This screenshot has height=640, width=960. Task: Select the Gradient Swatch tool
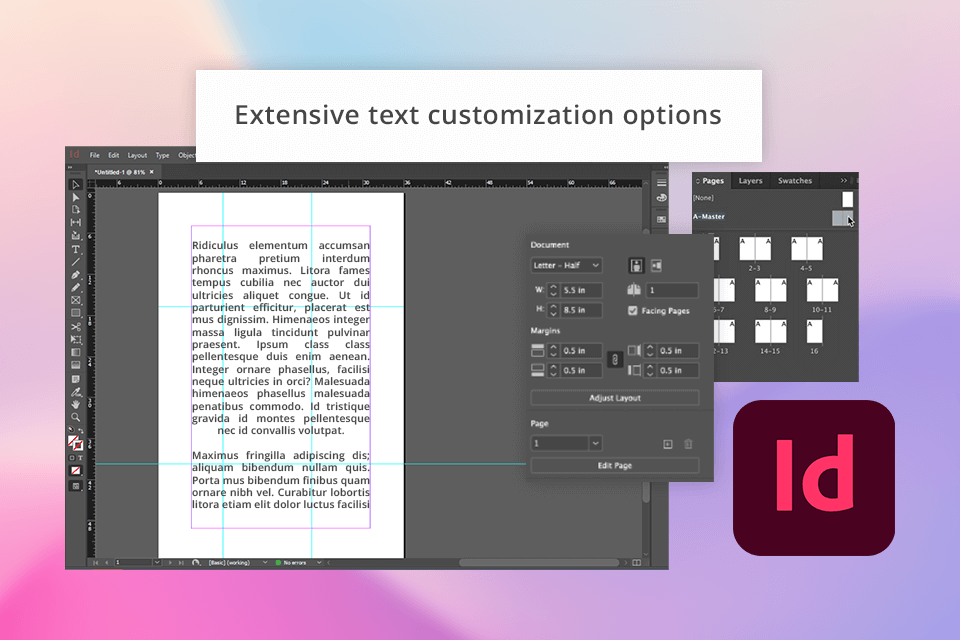click(x=75, y=352)
